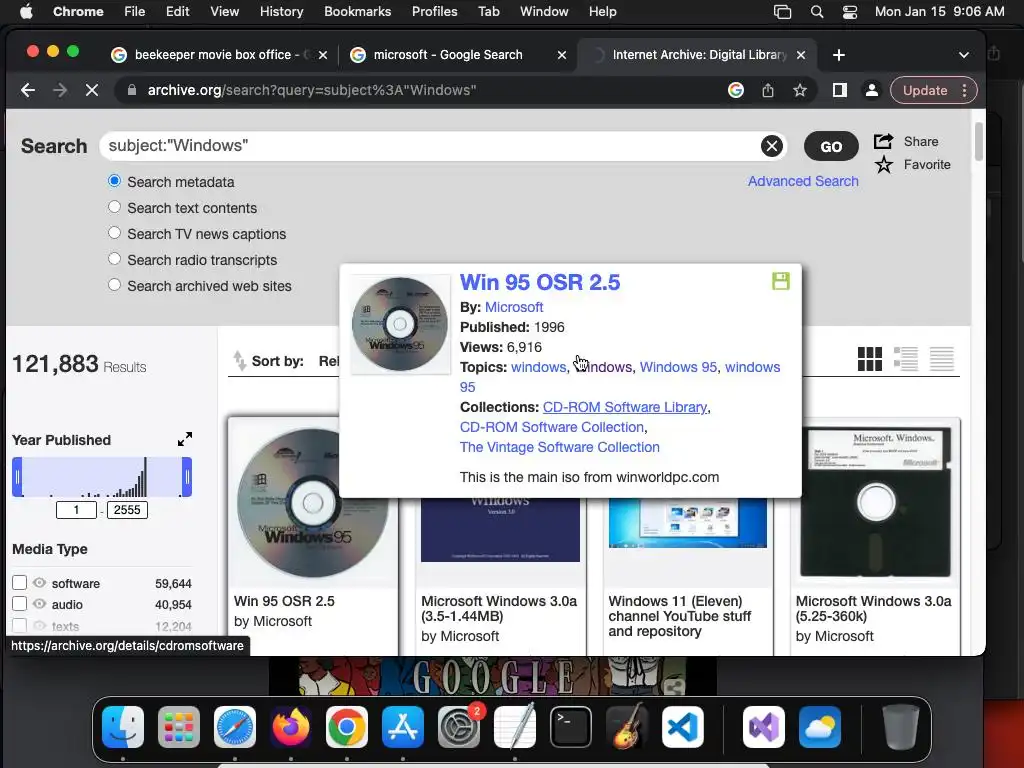Select Search radio transcripts option

(114, 259)
